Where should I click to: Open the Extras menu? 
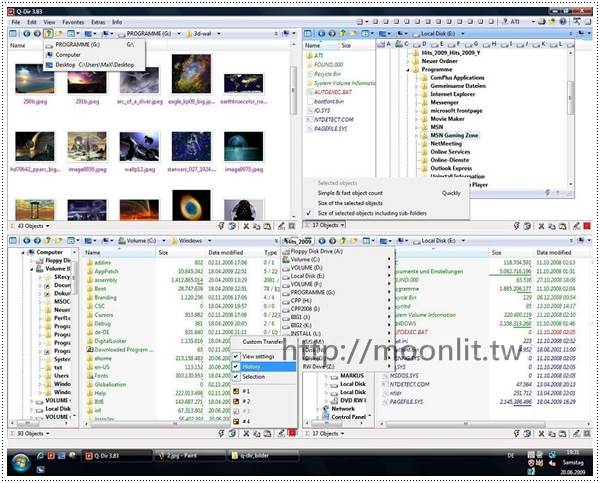pos(97,21)
